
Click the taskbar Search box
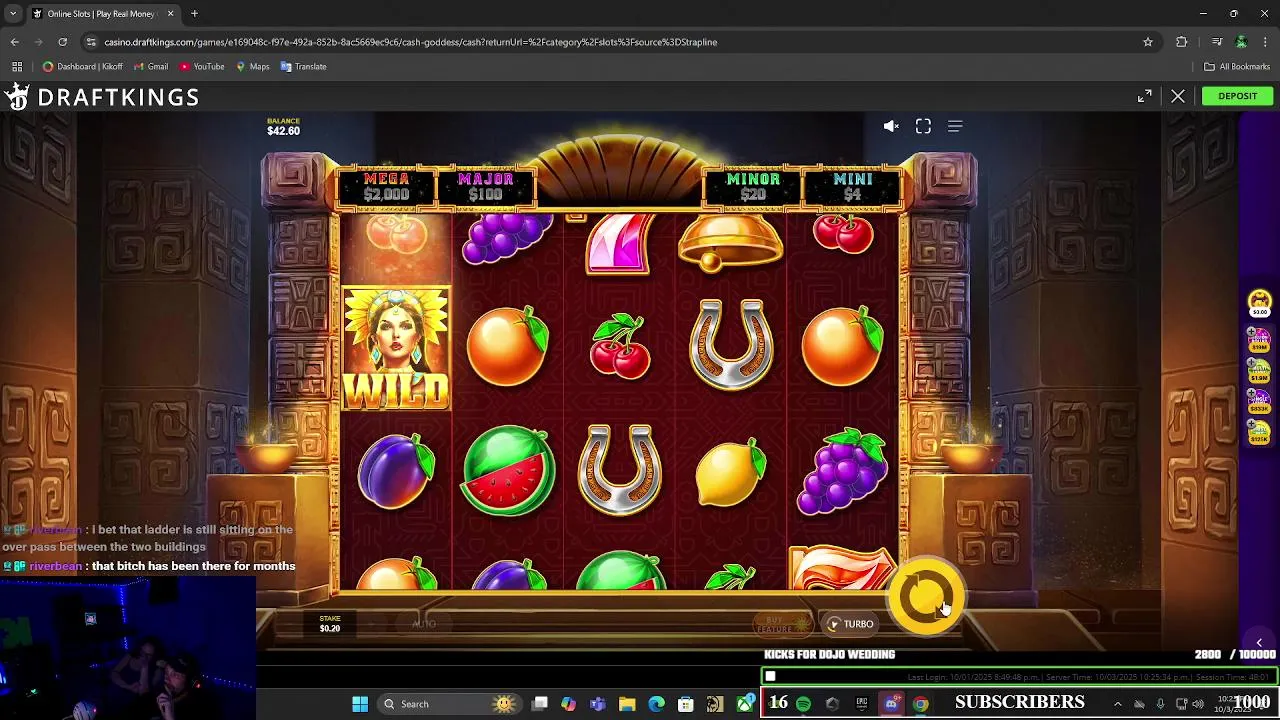tap(448, 704)
